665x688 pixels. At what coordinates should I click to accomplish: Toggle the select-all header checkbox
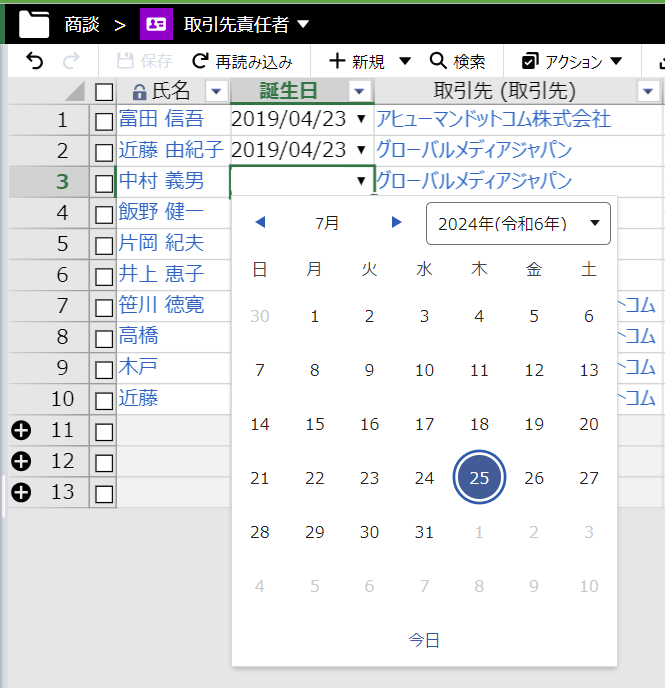point(103,92)
